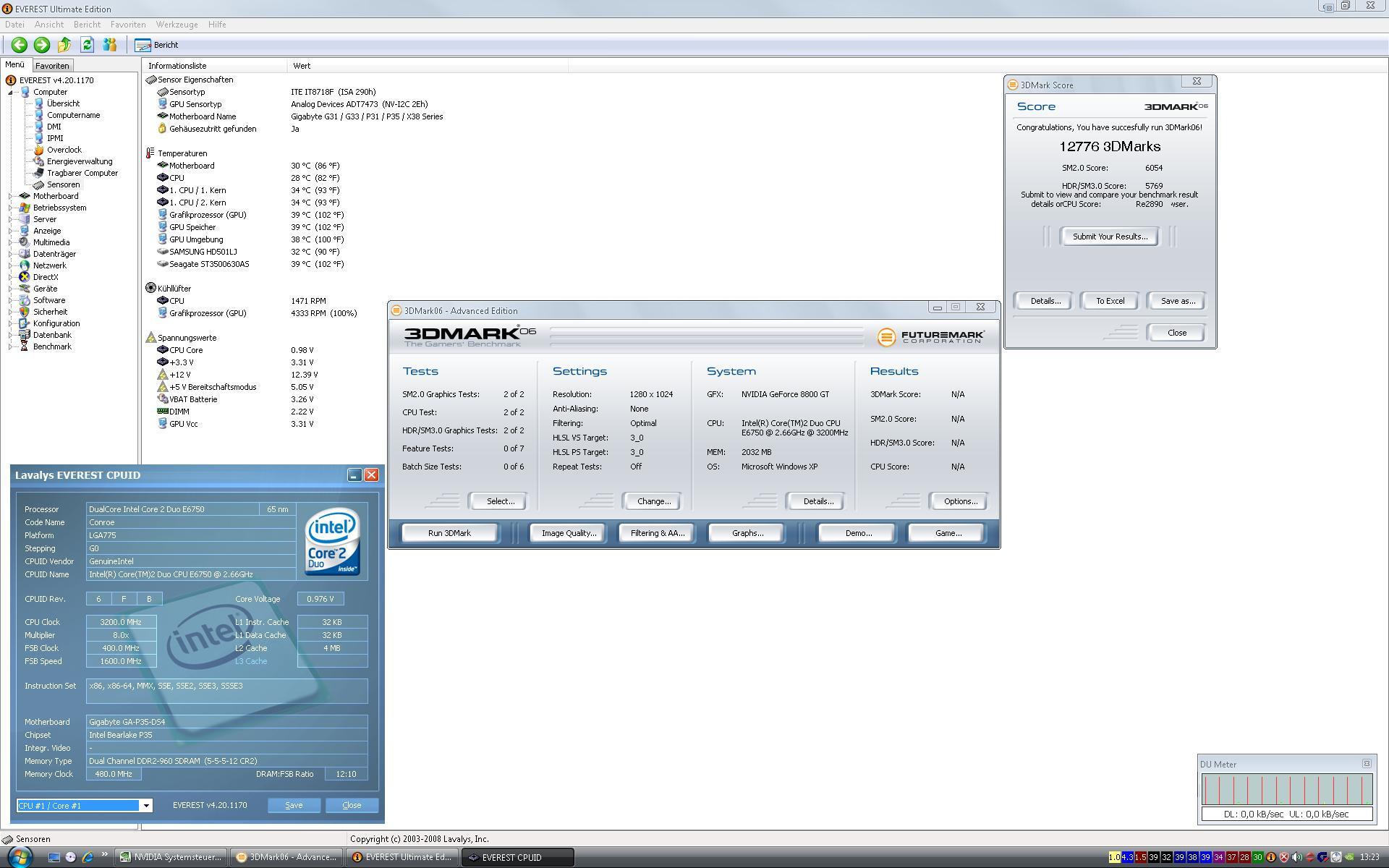Click the green Back arrow in the toolbar

click(x=19, y=45)
